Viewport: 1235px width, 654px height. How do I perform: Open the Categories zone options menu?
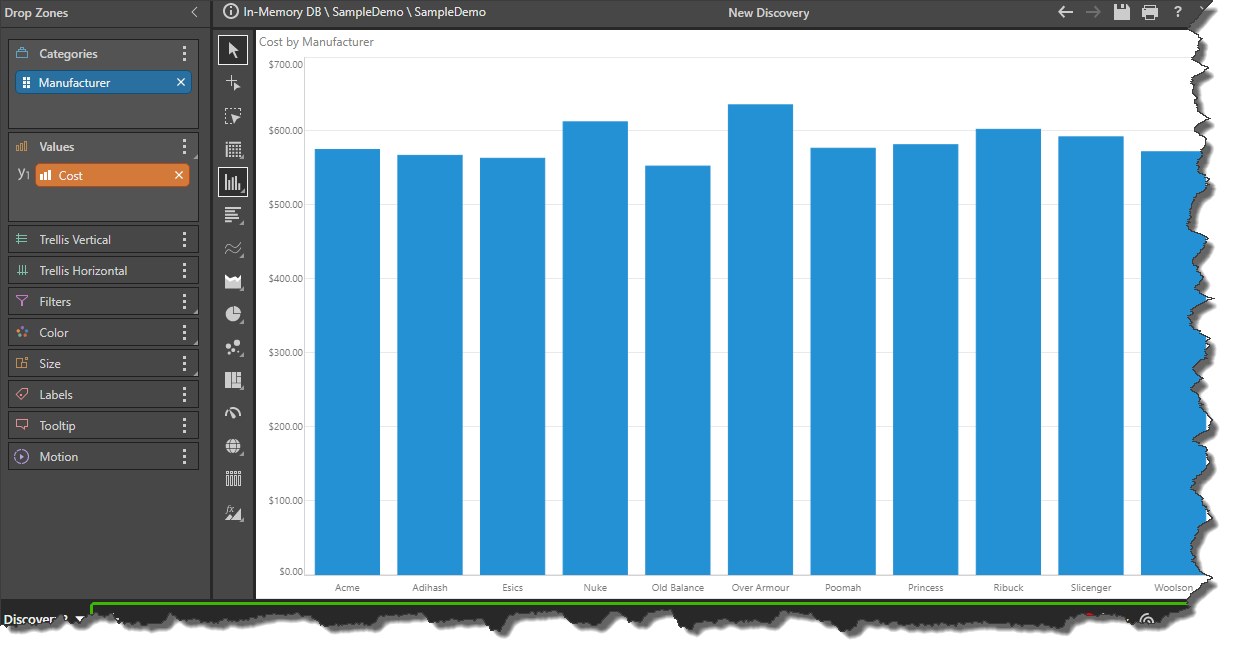pyautogui.click(x=184, y=54)
